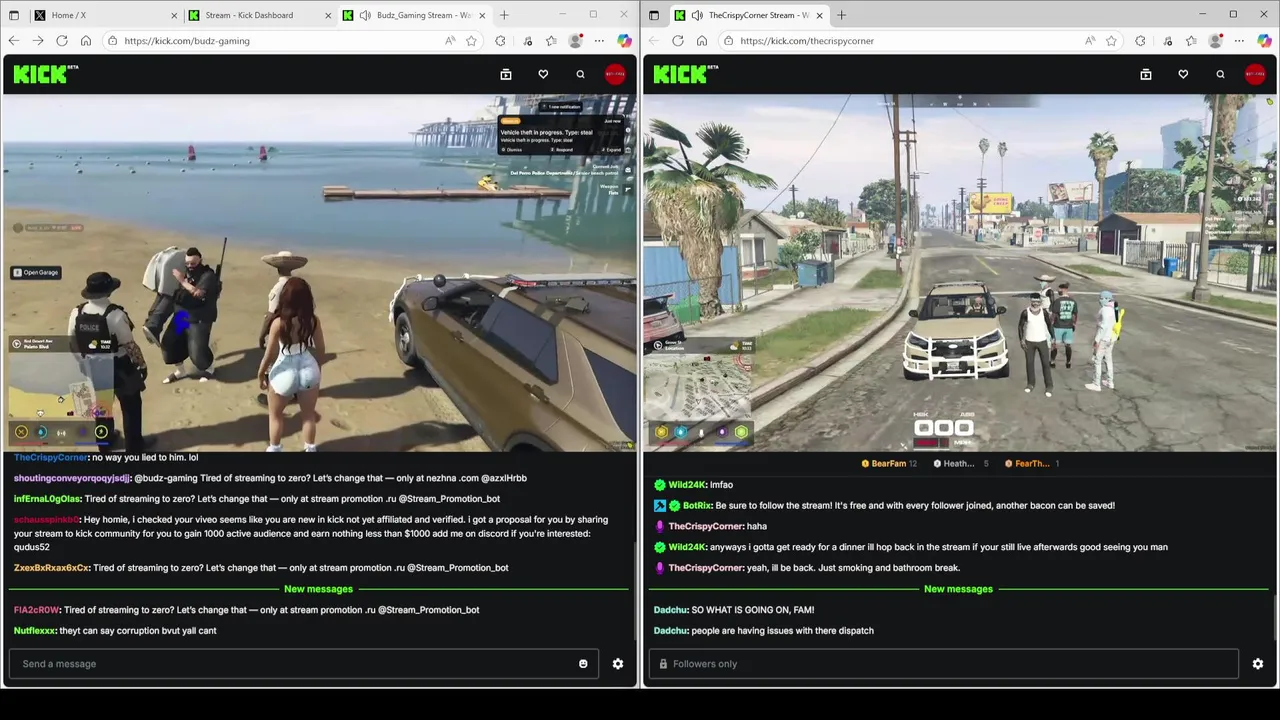Click username Nutflexxx in budz-gaming chat

35,631
